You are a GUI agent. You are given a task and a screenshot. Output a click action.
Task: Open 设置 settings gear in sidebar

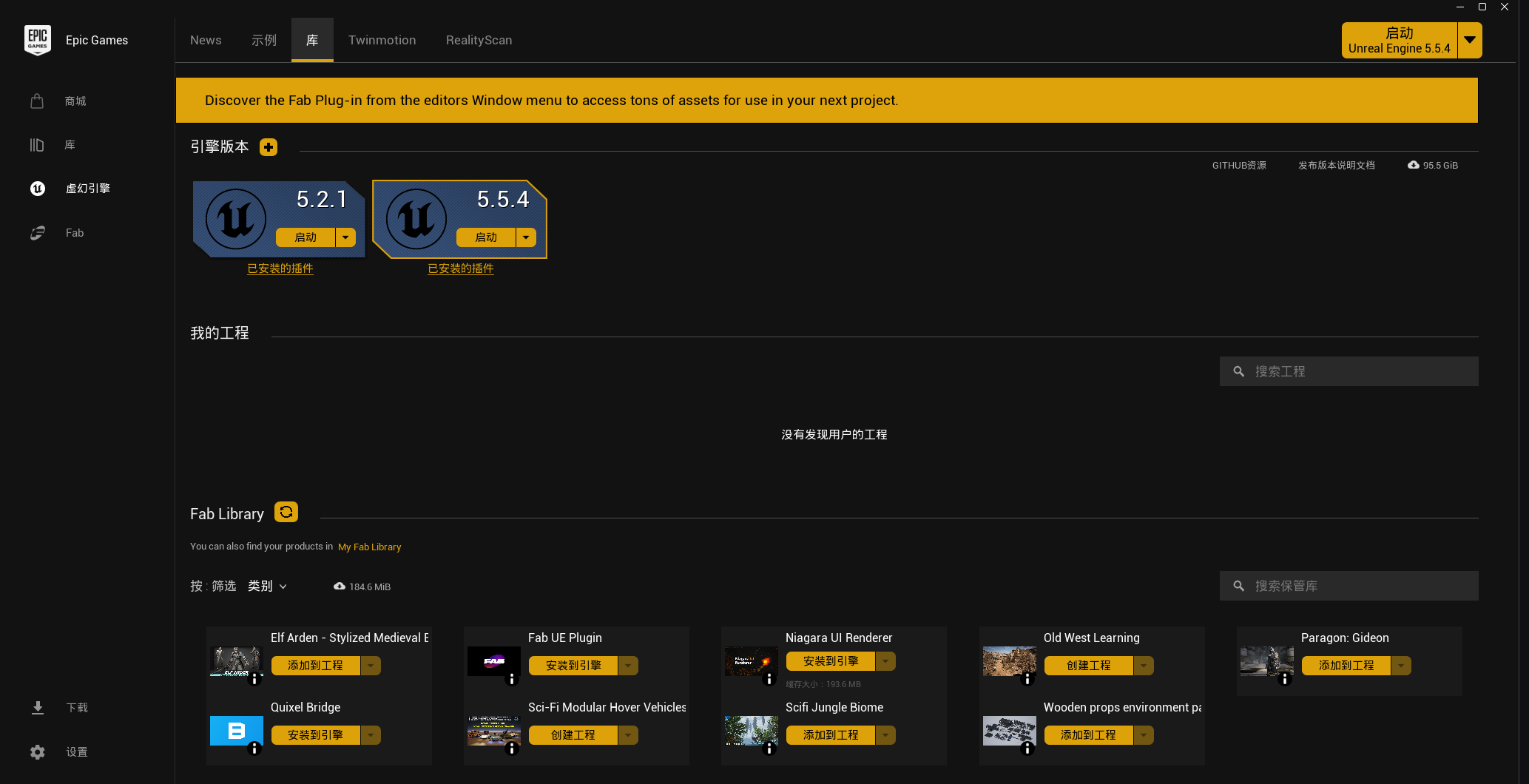point(59,752)
